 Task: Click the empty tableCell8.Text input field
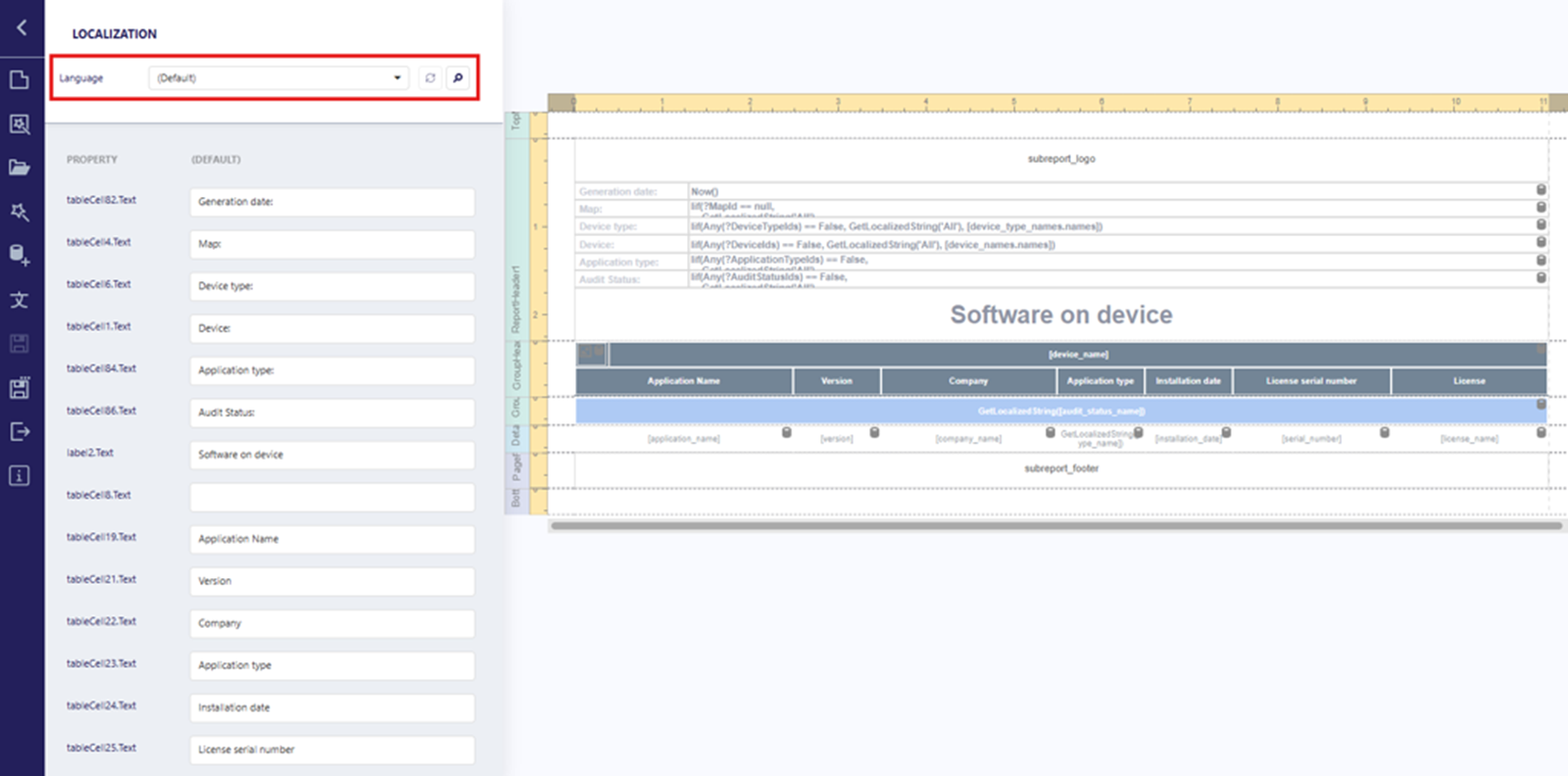[331, 498]
